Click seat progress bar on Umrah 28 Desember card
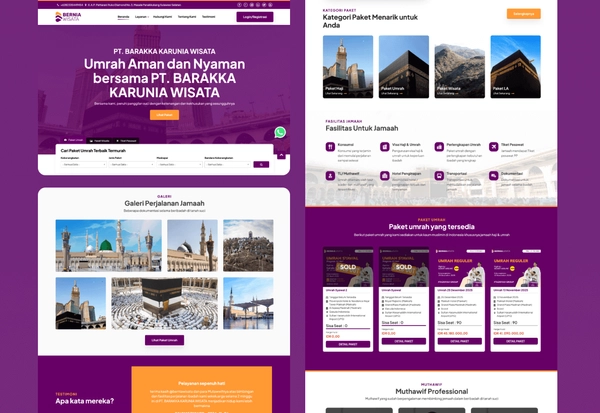The width and height of the screenshot is (600, 413). pyautogui.click(x=460, y=326)
